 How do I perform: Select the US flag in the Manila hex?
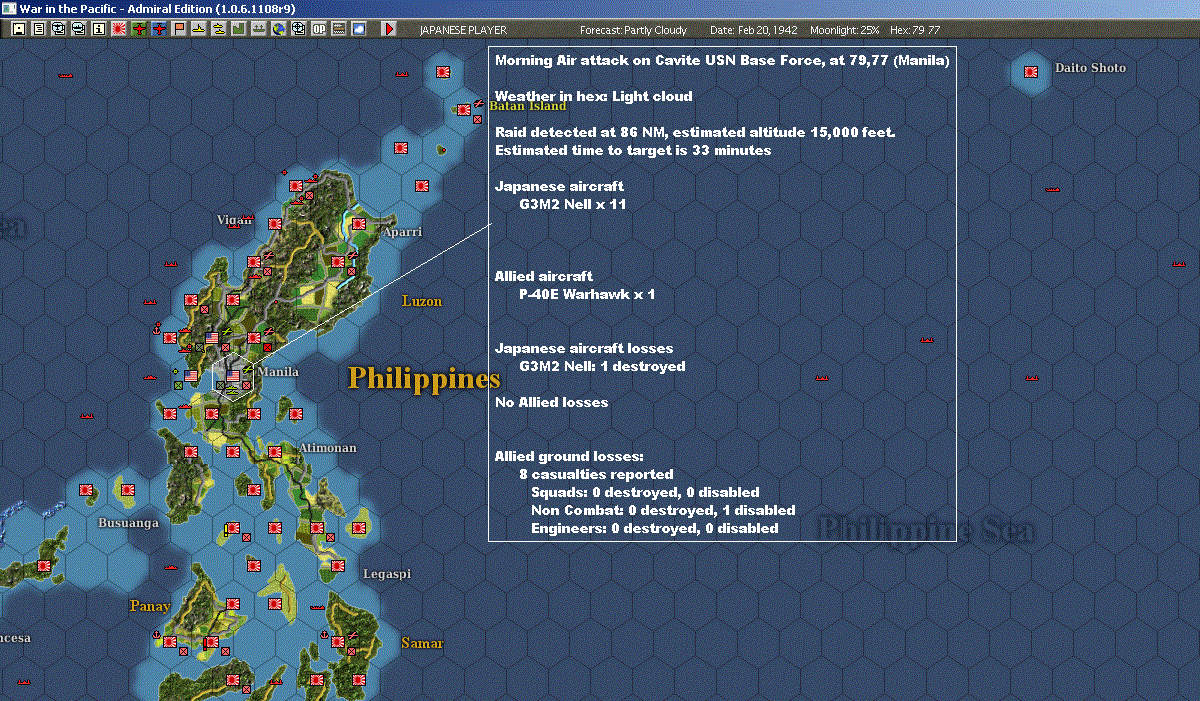pos(233,376)
